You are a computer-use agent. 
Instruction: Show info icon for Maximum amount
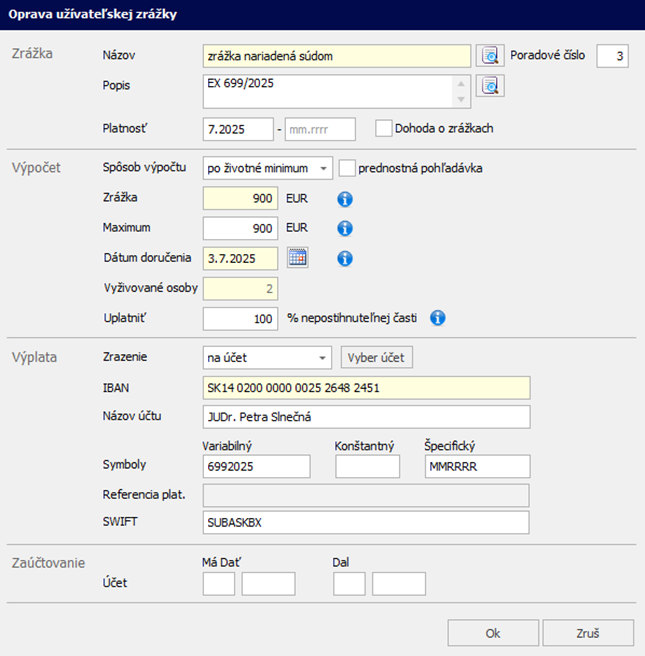coord(345,228)
